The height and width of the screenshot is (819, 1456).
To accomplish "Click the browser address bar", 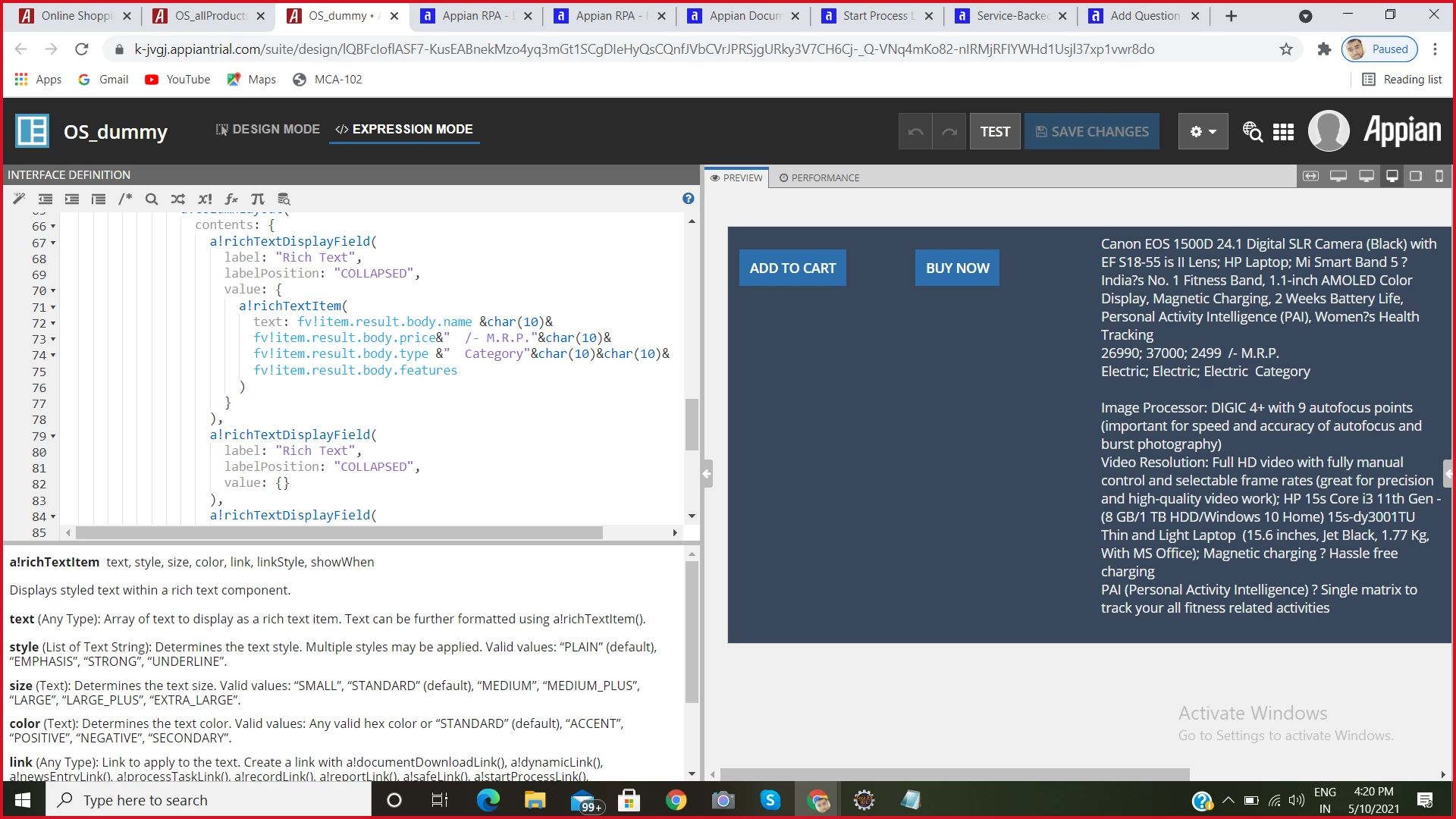I will click(x=645, y=49).
